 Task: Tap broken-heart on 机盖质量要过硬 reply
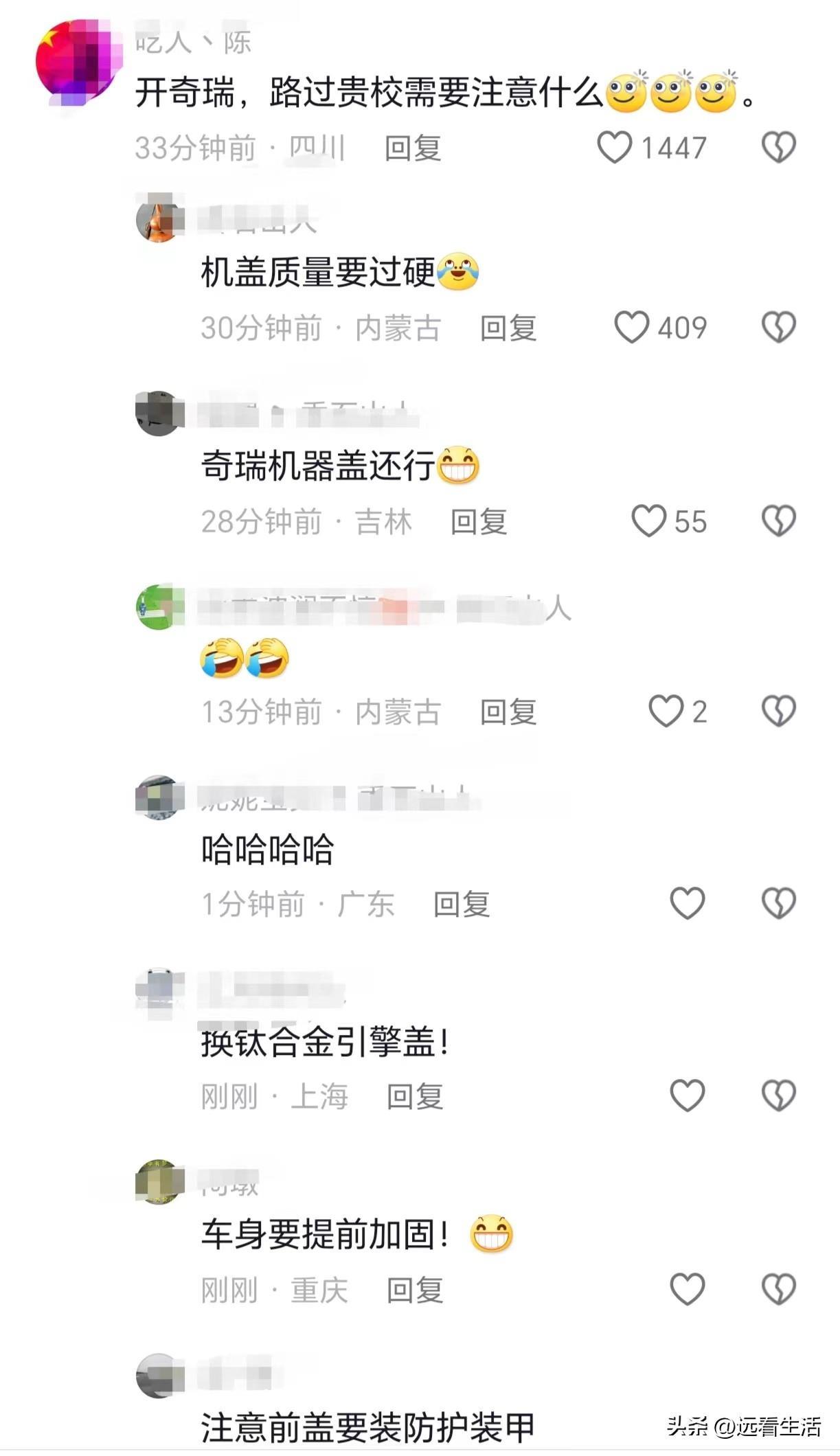779,327
